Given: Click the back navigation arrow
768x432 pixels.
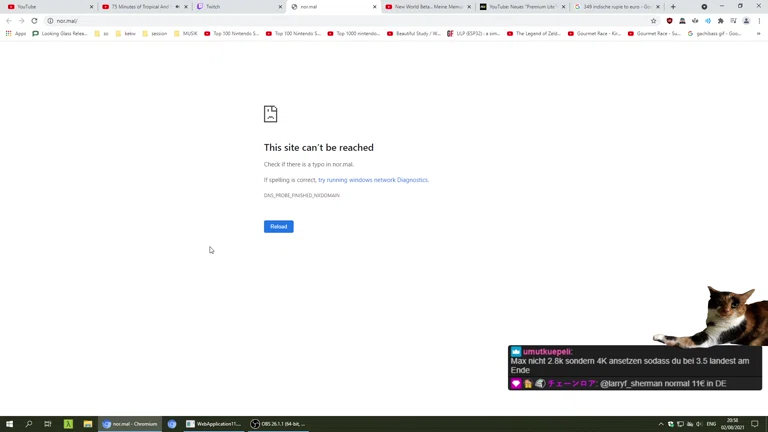Looking at the screenshot, I should click(9, 21).
